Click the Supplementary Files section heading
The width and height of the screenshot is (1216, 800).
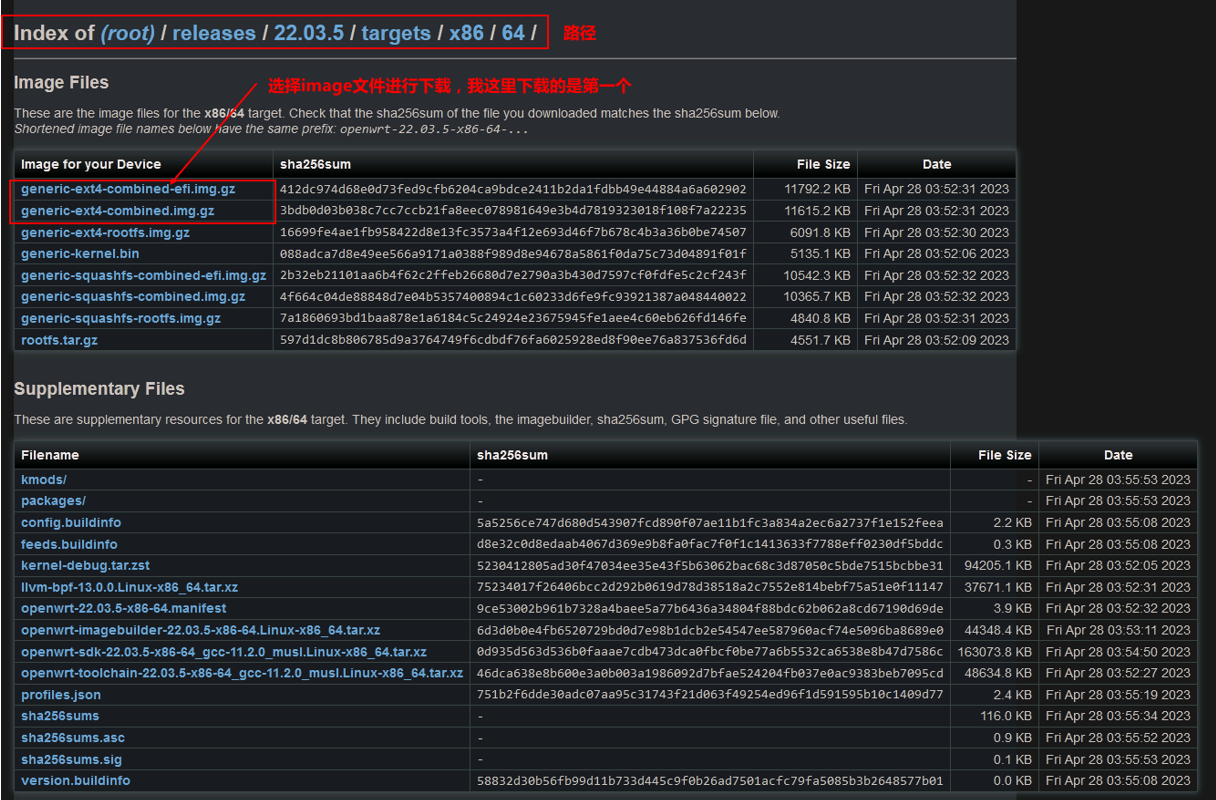(x=99, y=389)
